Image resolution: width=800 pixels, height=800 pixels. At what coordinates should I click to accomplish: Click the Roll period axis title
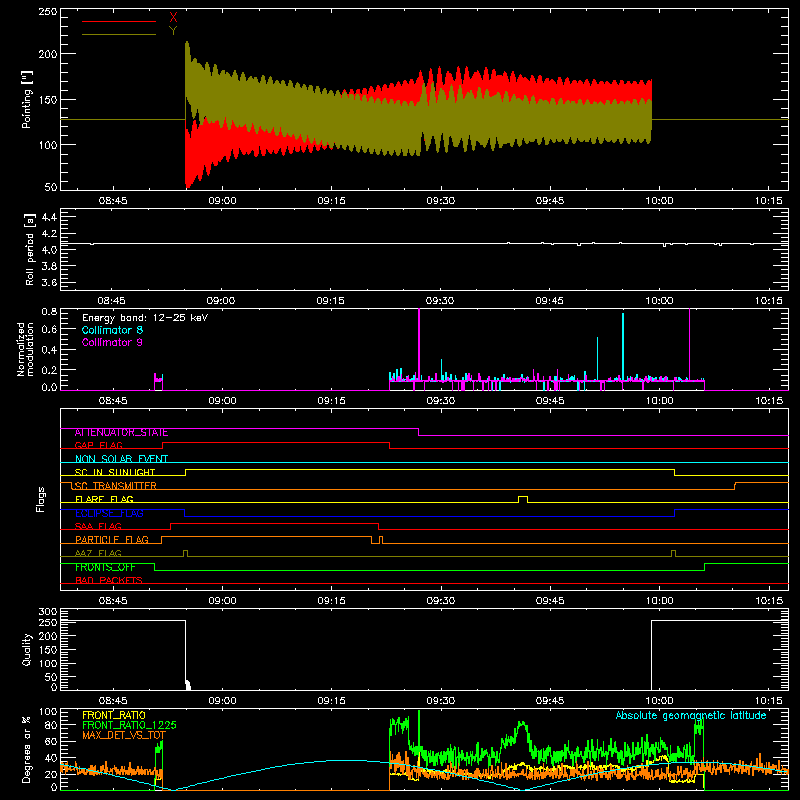tap(29, 249)
